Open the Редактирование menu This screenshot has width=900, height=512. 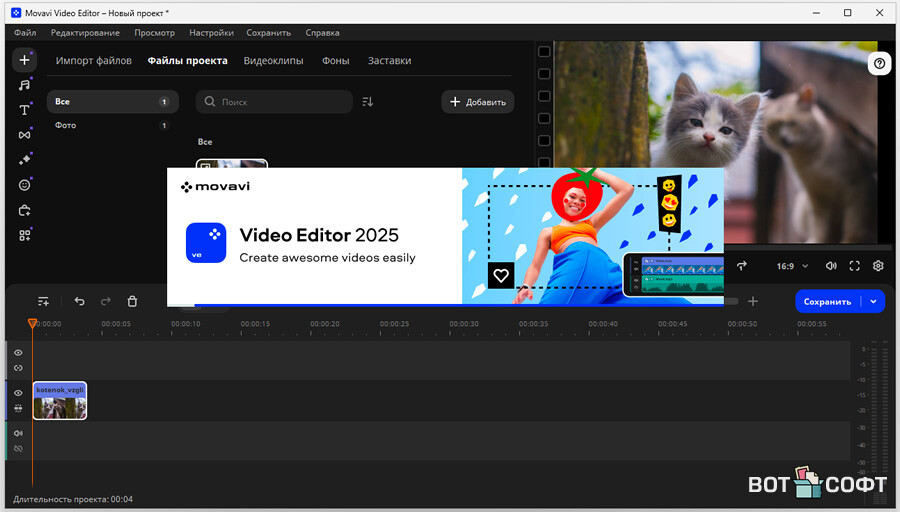pos(85,33)
